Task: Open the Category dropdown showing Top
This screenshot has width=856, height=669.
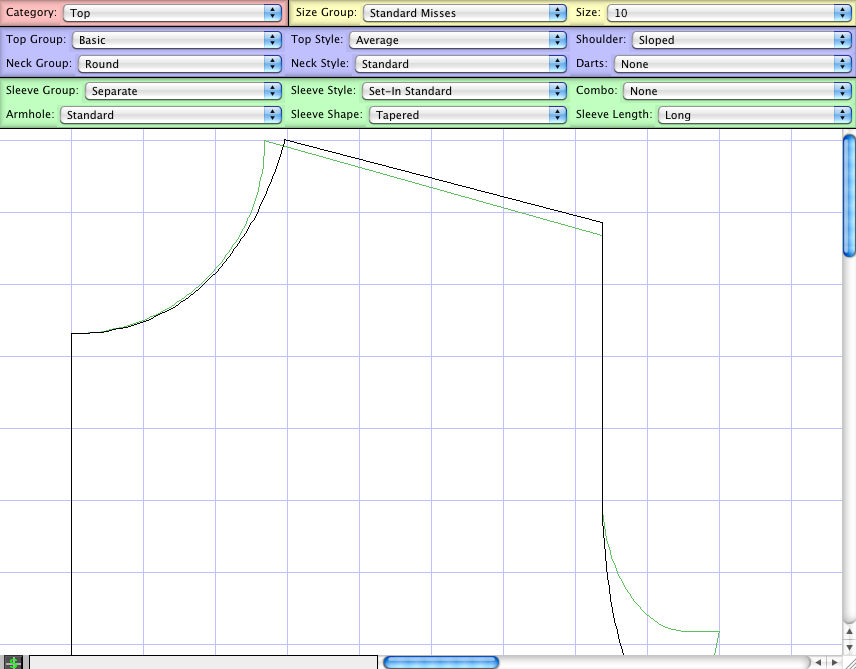Action: pyautogui.click(x=172, y=13)
